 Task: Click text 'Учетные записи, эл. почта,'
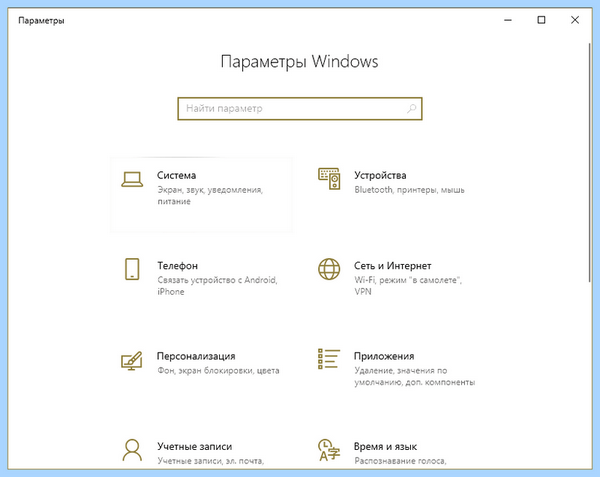pos(210,461)
